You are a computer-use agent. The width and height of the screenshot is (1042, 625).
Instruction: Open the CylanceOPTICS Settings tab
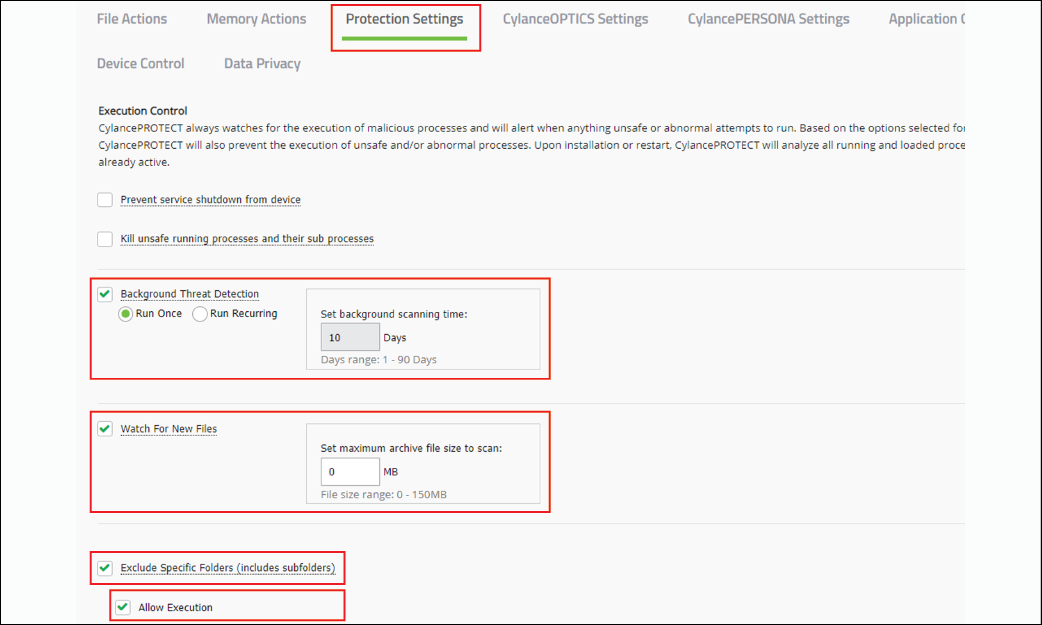tap(575, 19)
